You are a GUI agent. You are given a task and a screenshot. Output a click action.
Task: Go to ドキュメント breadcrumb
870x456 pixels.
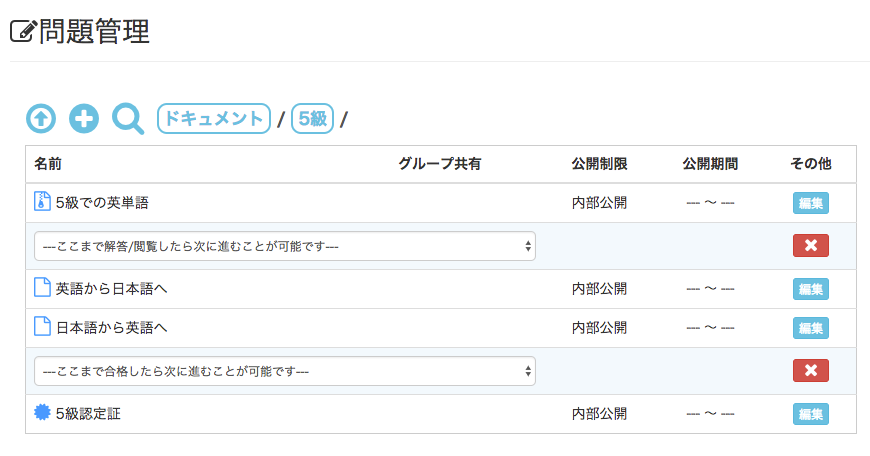click(214, 119)
